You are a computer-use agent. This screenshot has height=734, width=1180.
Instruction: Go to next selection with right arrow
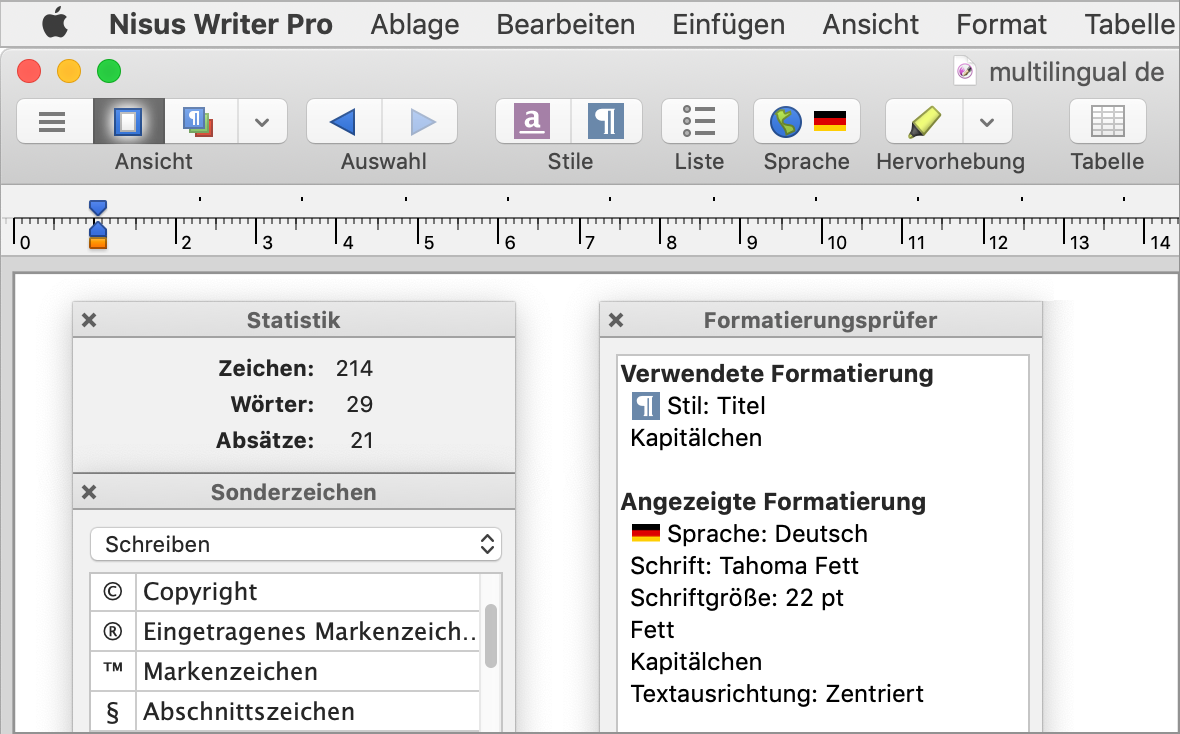(421, 121)
